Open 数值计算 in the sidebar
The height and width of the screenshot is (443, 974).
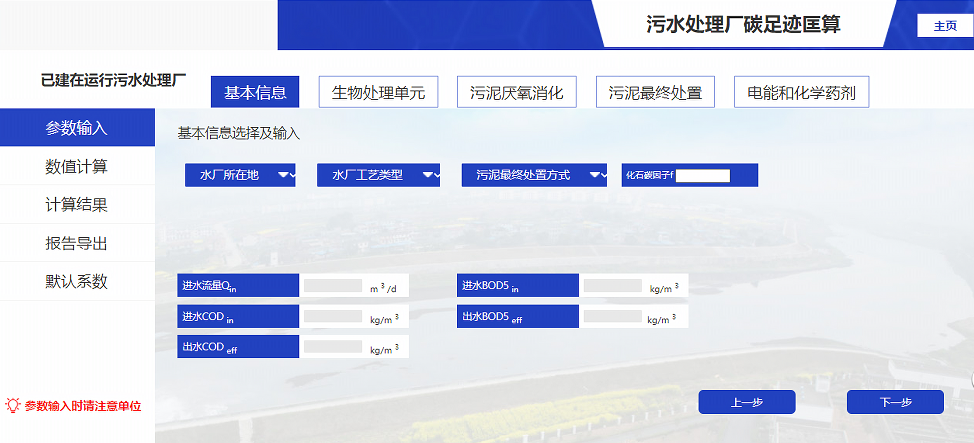coord(77,166)
